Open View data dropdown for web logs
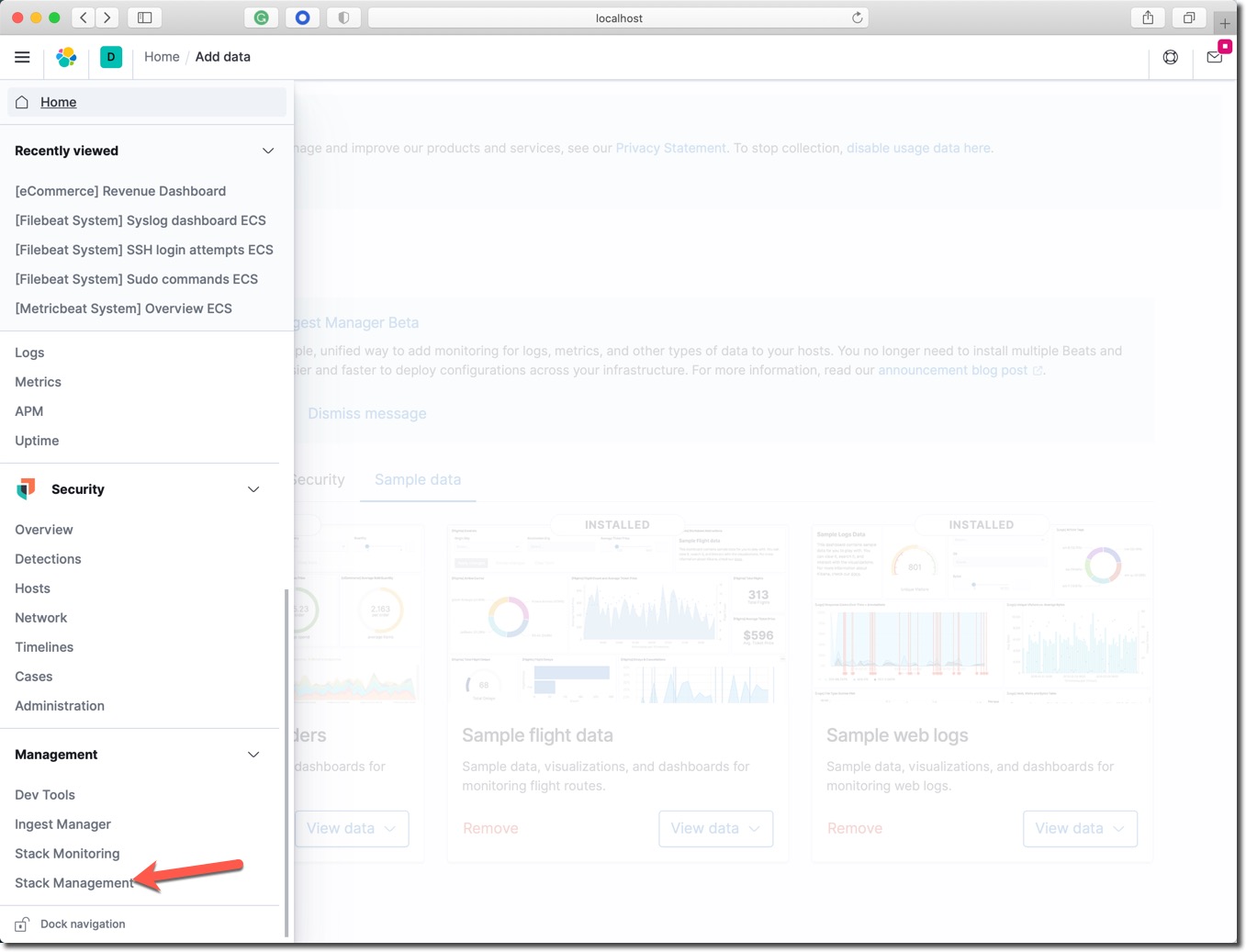This screenshot has width=1246, height=952. pyautogui.click(x=1080, y=828)
